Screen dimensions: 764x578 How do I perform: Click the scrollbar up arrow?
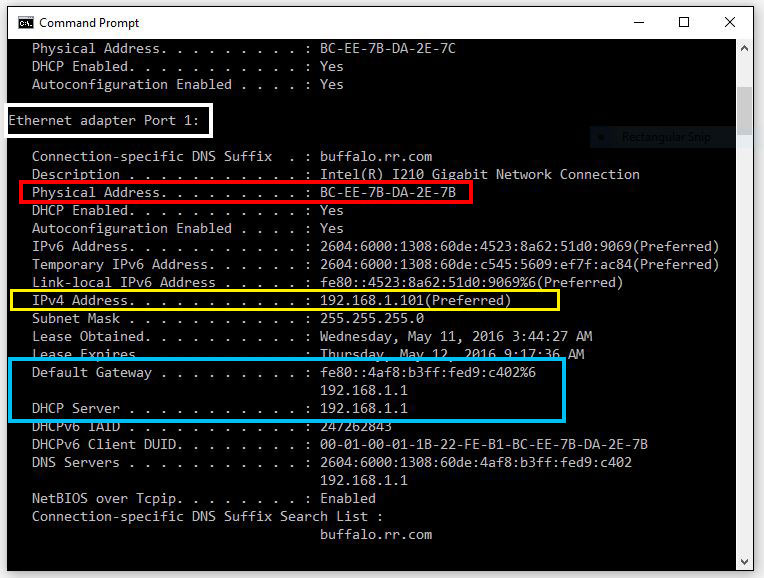pyautogui.click(x=744, y=48)
